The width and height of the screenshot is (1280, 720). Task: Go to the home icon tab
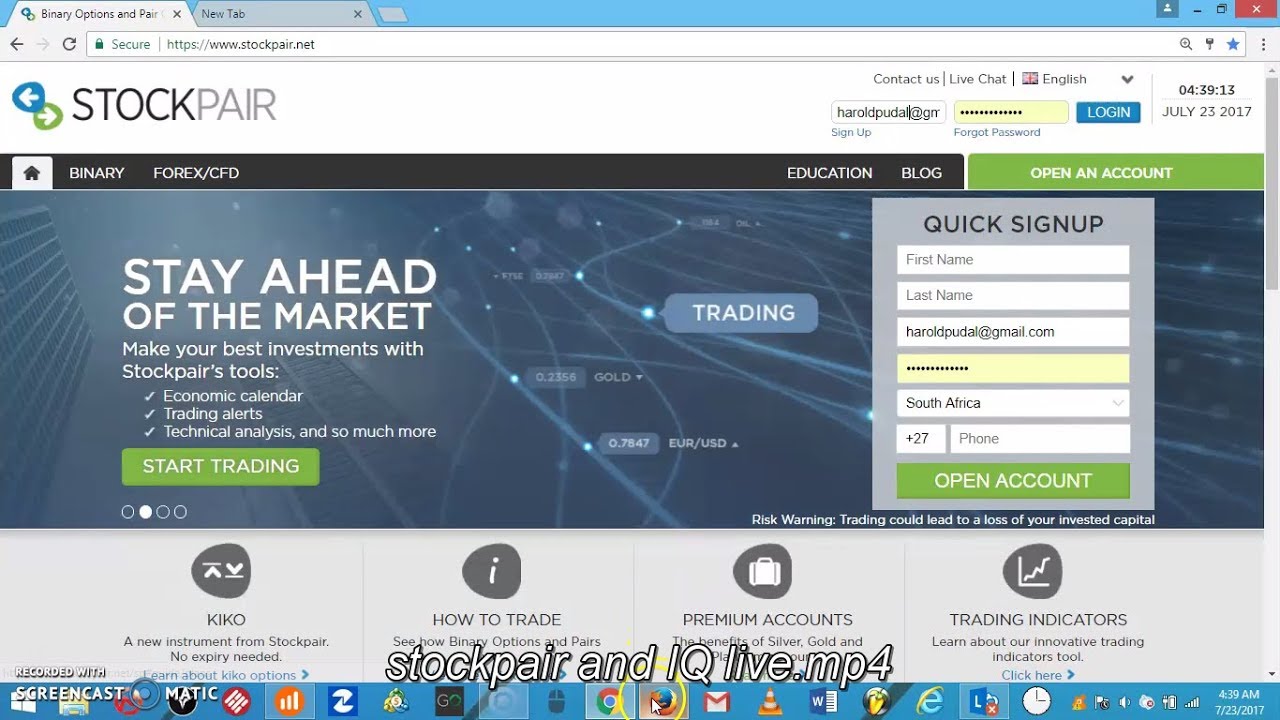tap(32, 173)
